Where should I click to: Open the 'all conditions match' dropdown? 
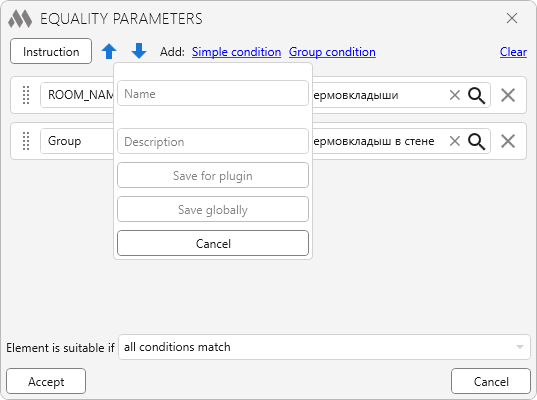[x=324, y=347]
